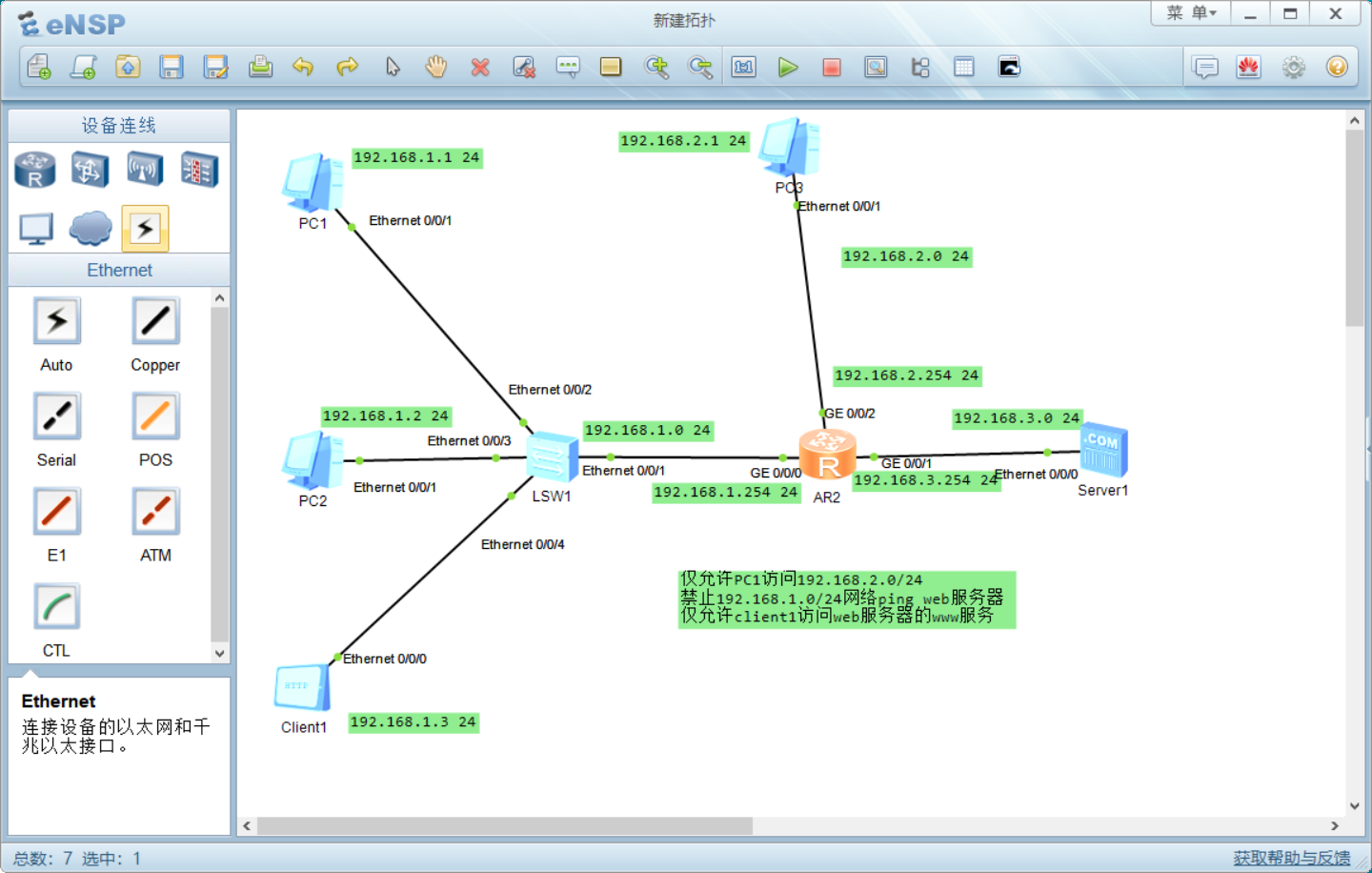Image resolution: width=1372 pixels, height=873 pixels.
Task: Click the green ACL requirements note
Action: (x=847, y=599)
